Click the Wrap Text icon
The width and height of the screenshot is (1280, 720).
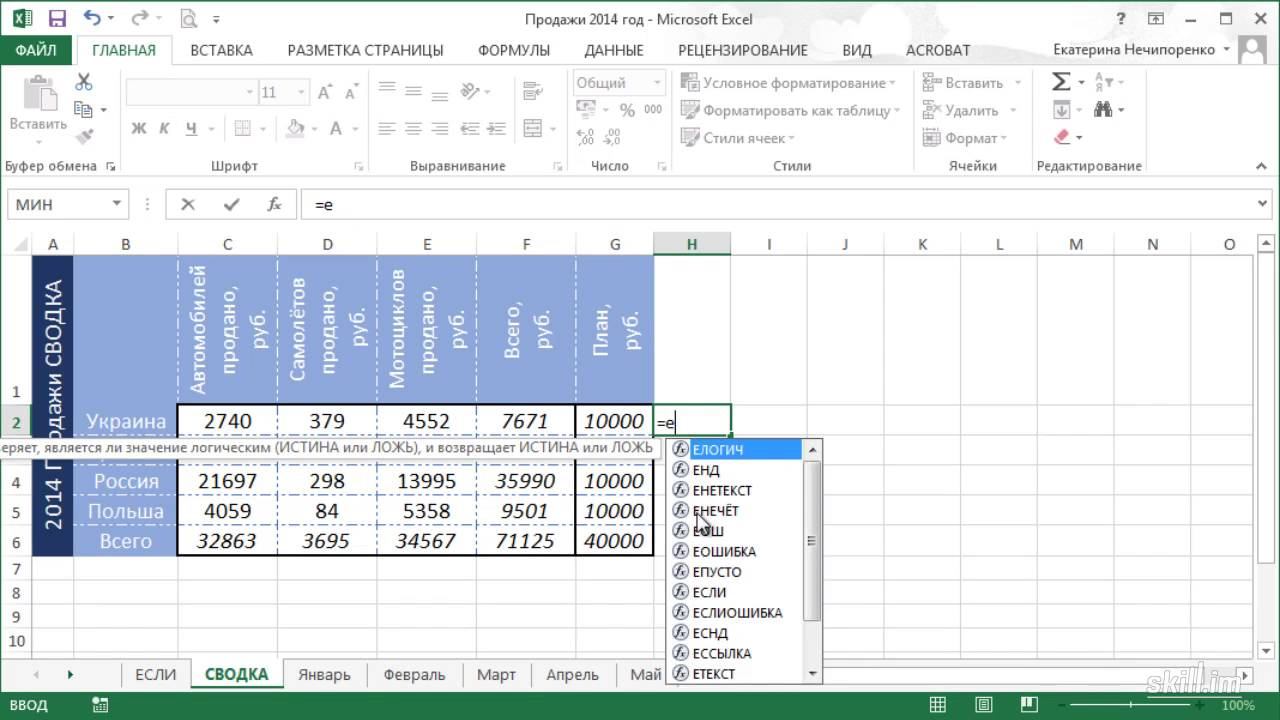532,92
